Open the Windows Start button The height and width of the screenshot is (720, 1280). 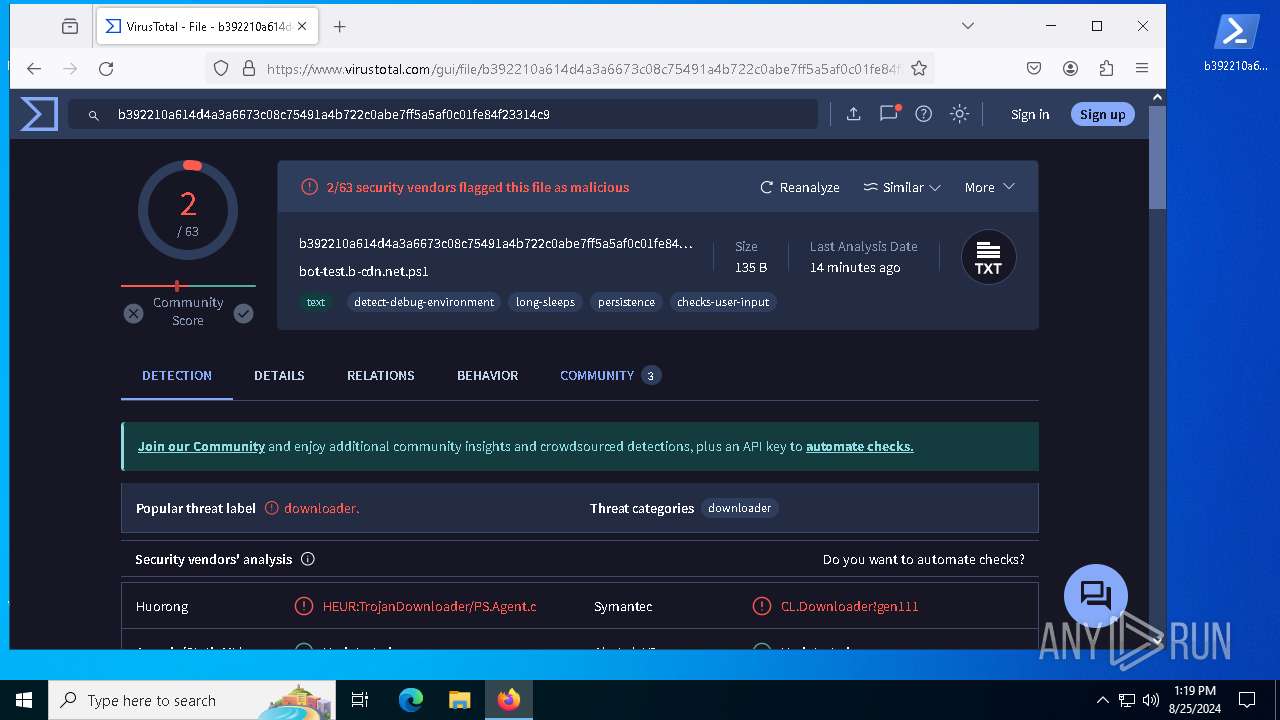[24, 700]
